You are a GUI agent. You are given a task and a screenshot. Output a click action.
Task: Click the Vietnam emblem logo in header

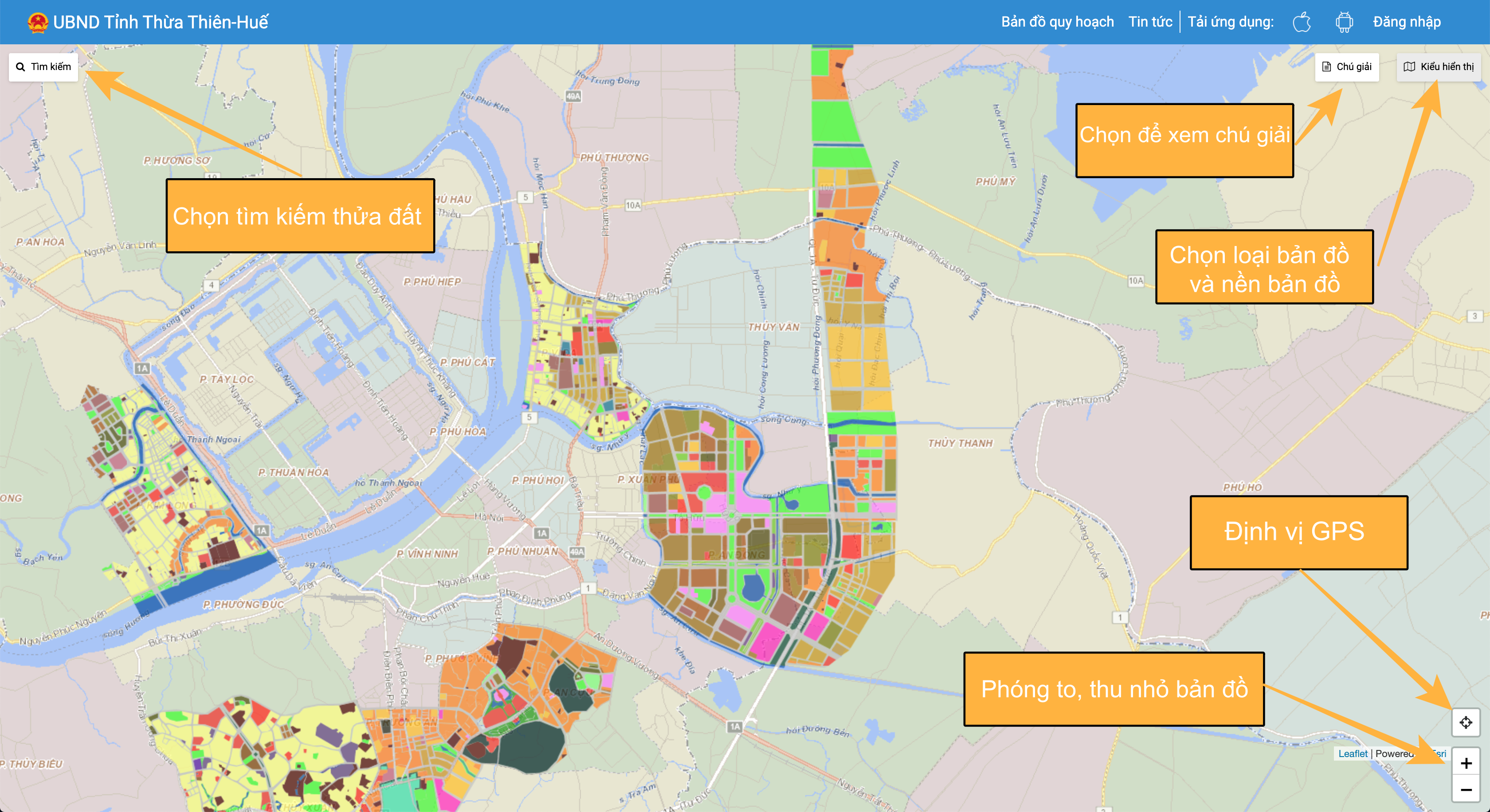38,23
